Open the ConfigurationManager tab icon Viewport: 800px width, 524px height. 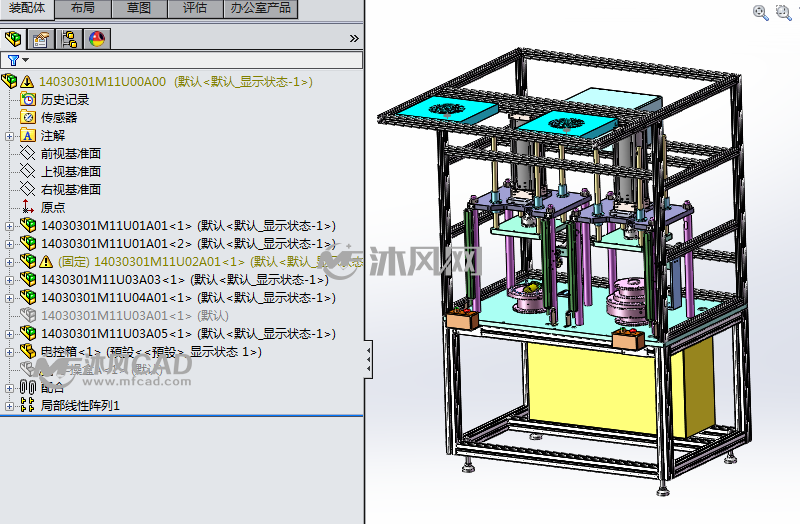[x=69, y=39]
